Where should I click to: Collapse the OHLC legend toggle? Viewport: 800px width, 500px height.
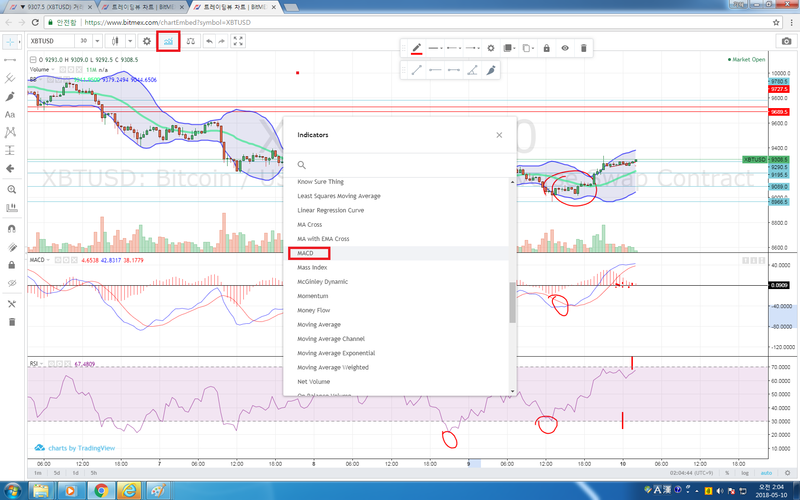tap(33, 60)
